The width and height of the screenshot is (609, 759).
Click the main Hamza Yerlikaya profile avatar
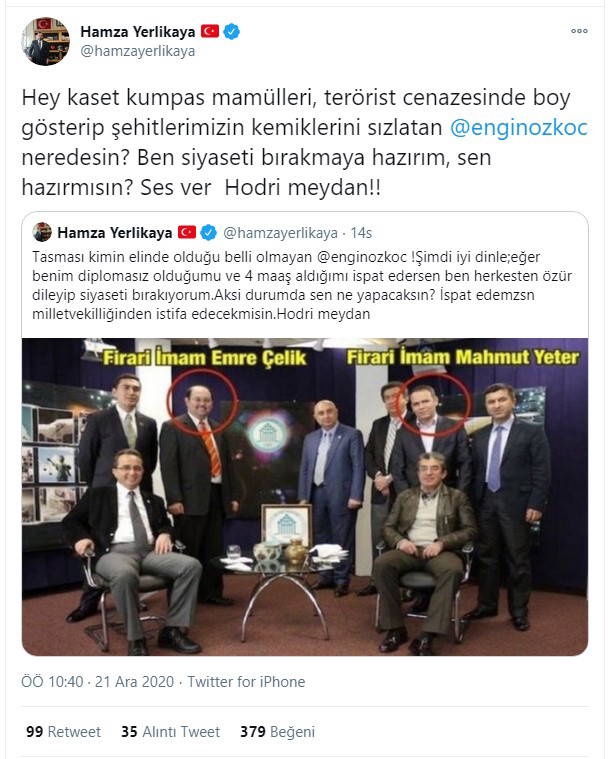click(46, 41)
